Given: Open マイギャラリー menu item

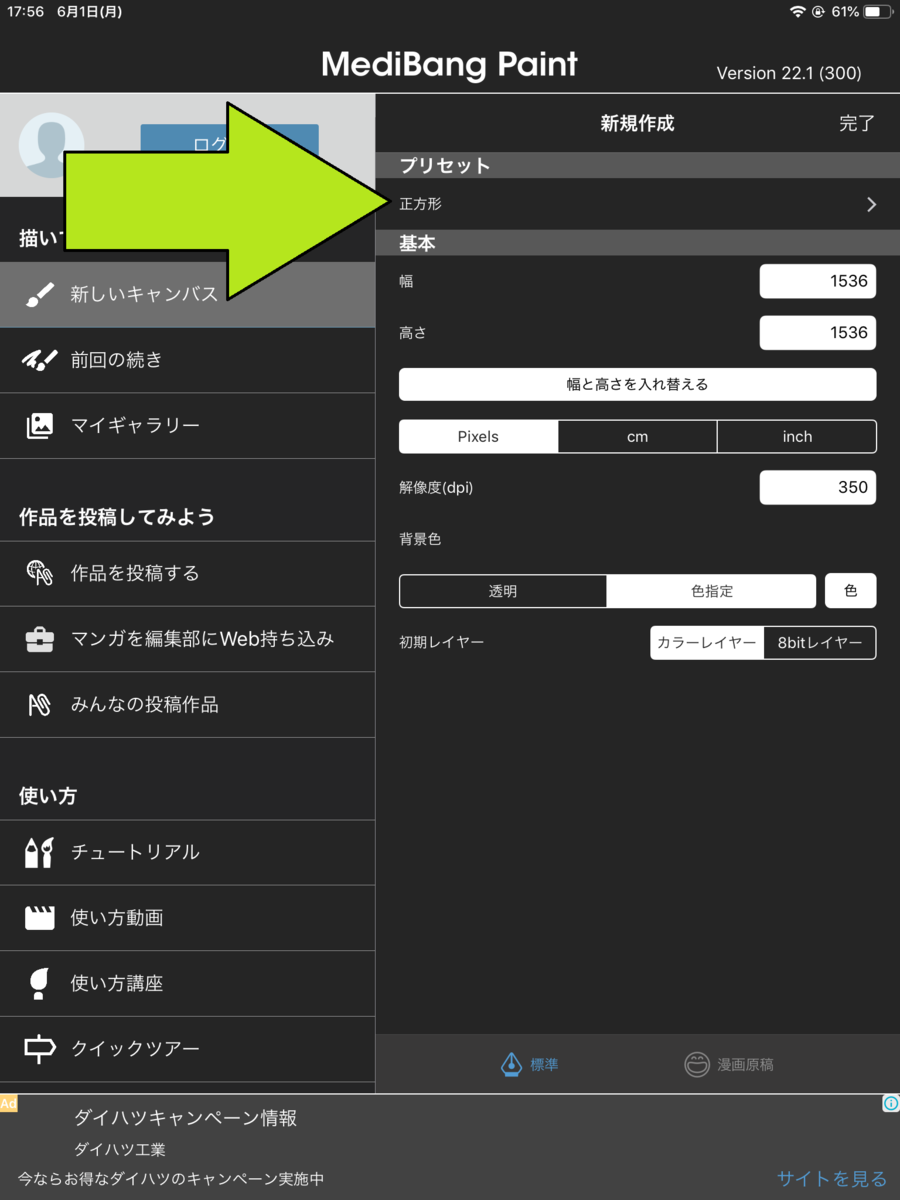Looking at the screenshot, I should [187, 426].
